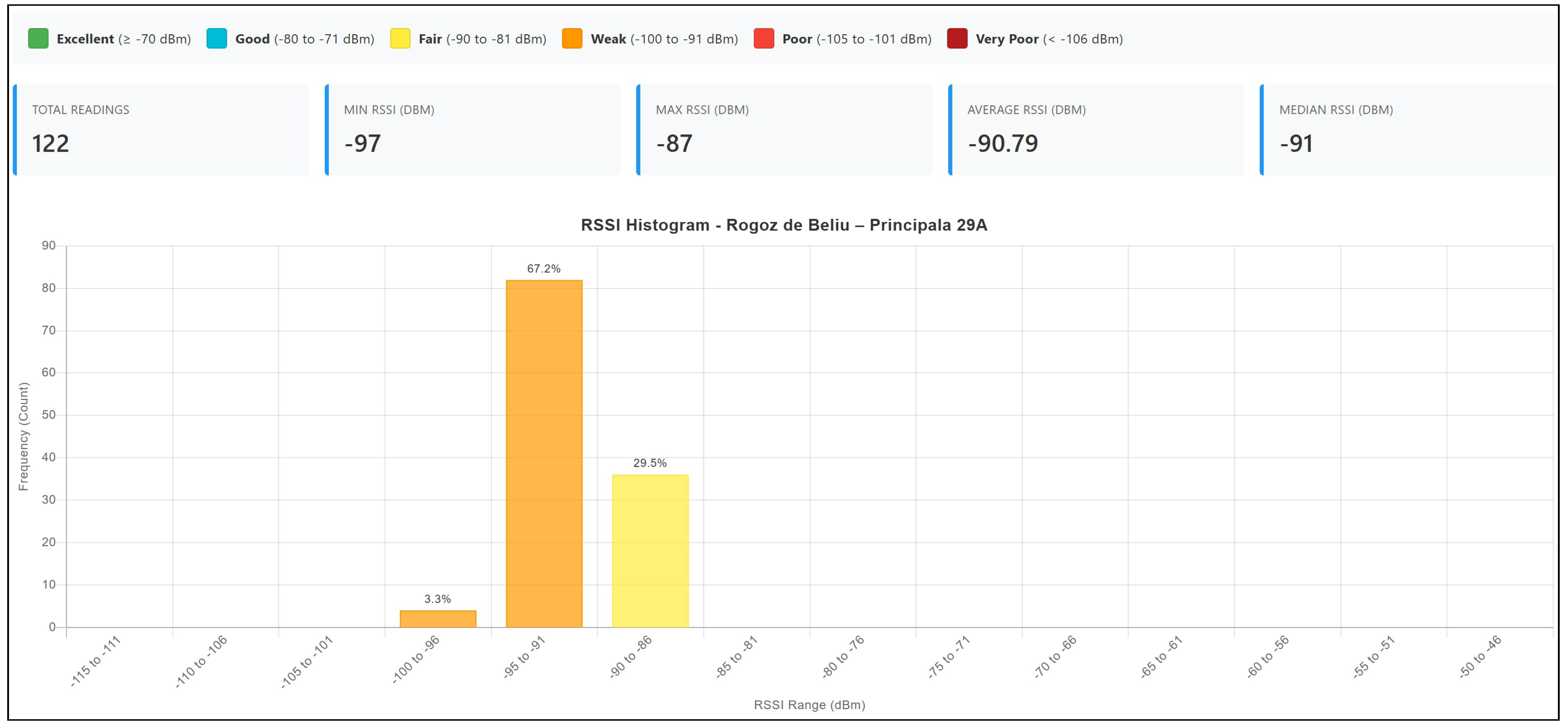The width and height of the screenshot is (1568, 725).
Task: Click the cyan Good legend swatch
Action: [x=217, y=38]
